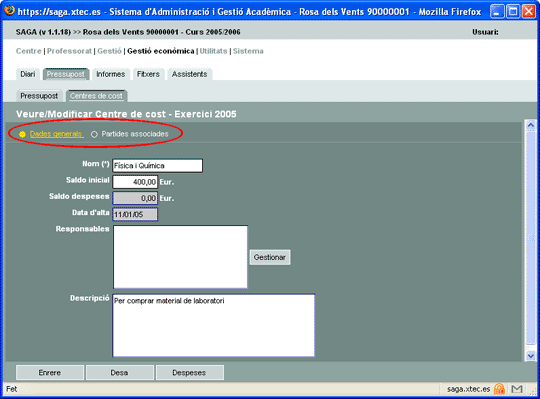Switch to the Informes tab
Image resolution: width=540 pixels, height=399 pixels.
click(x=111, y=74)
